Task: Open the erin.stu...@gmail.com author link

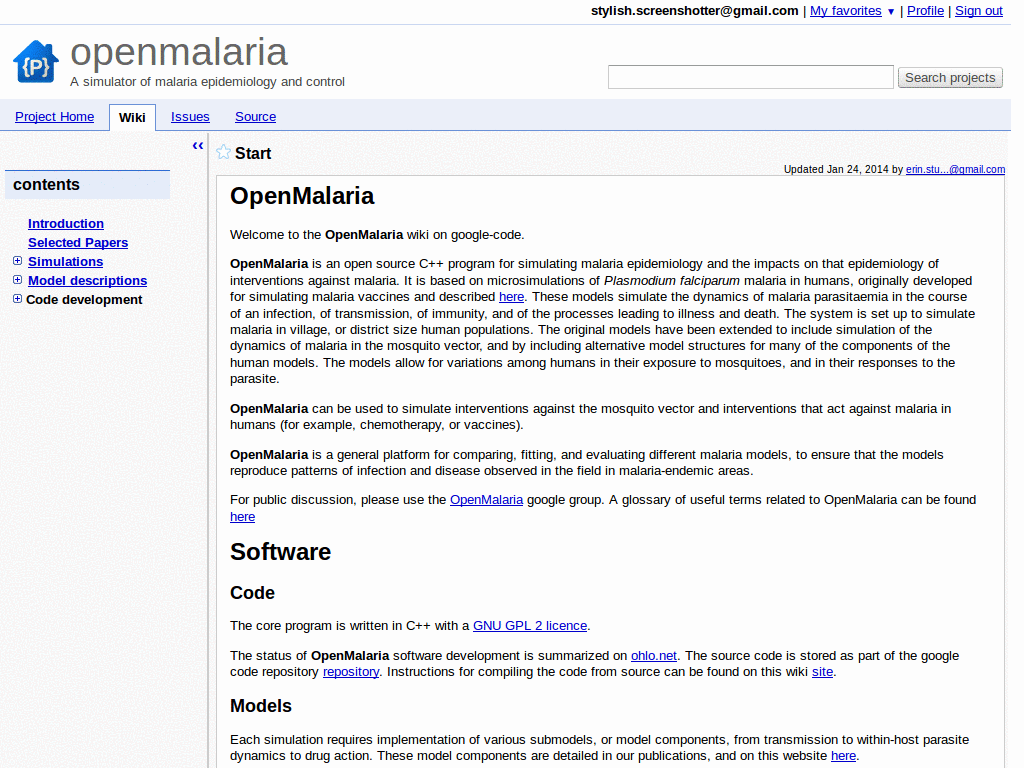Action: 955,169
